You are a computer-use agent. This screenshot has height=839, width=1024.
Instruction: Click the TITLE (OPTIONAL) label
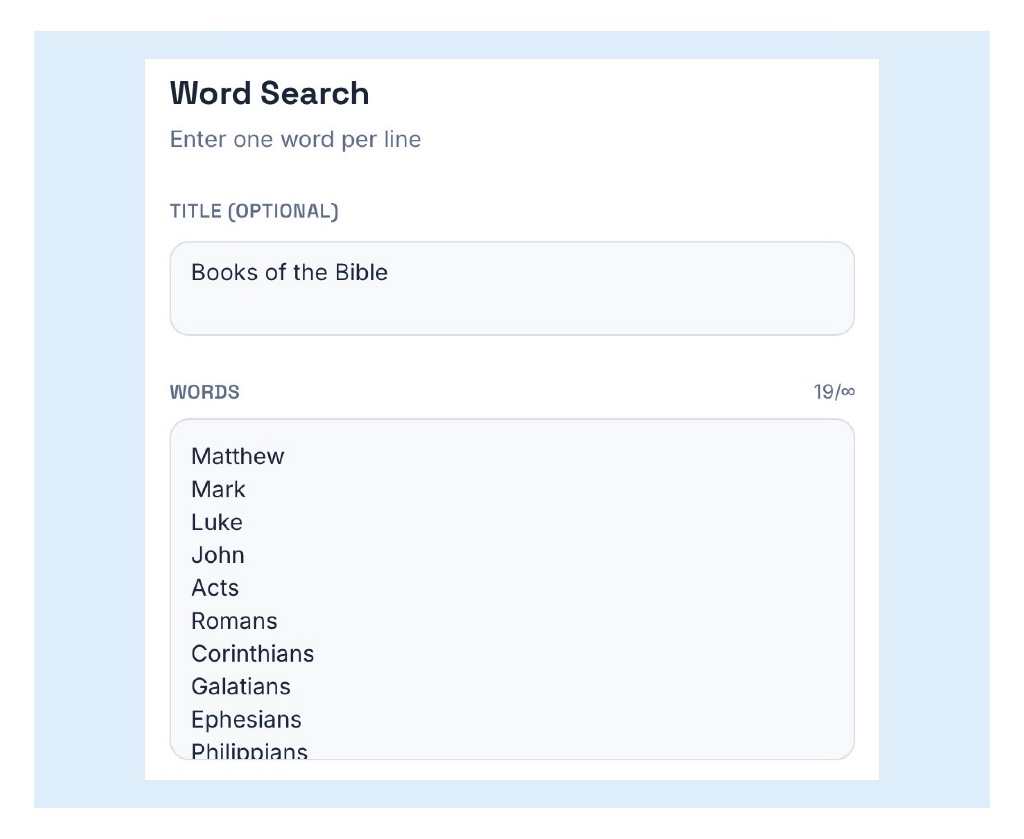tap(254, 211)
